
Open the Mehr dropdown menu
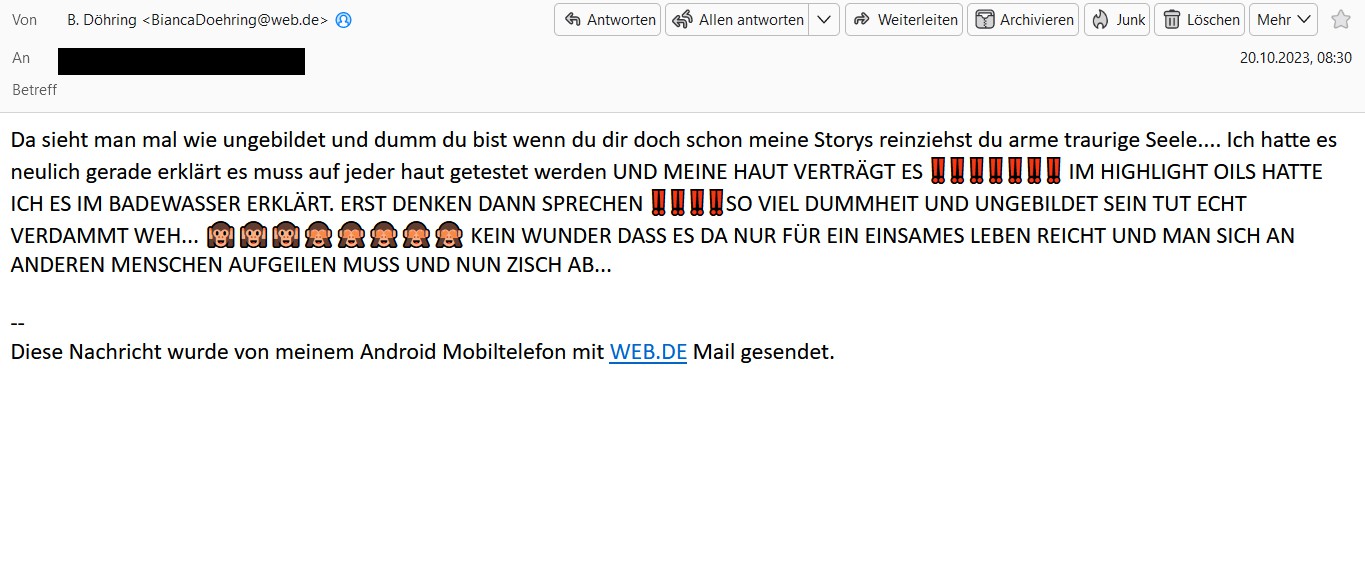tap(1283, 19)
